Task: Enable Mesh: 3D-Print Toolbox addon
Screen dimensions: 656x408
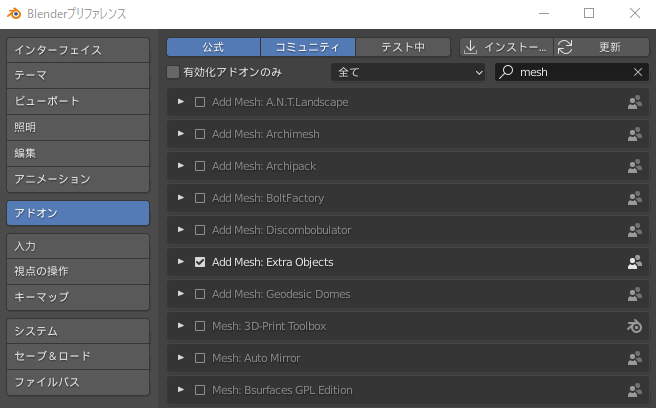Action: point(200,326)
